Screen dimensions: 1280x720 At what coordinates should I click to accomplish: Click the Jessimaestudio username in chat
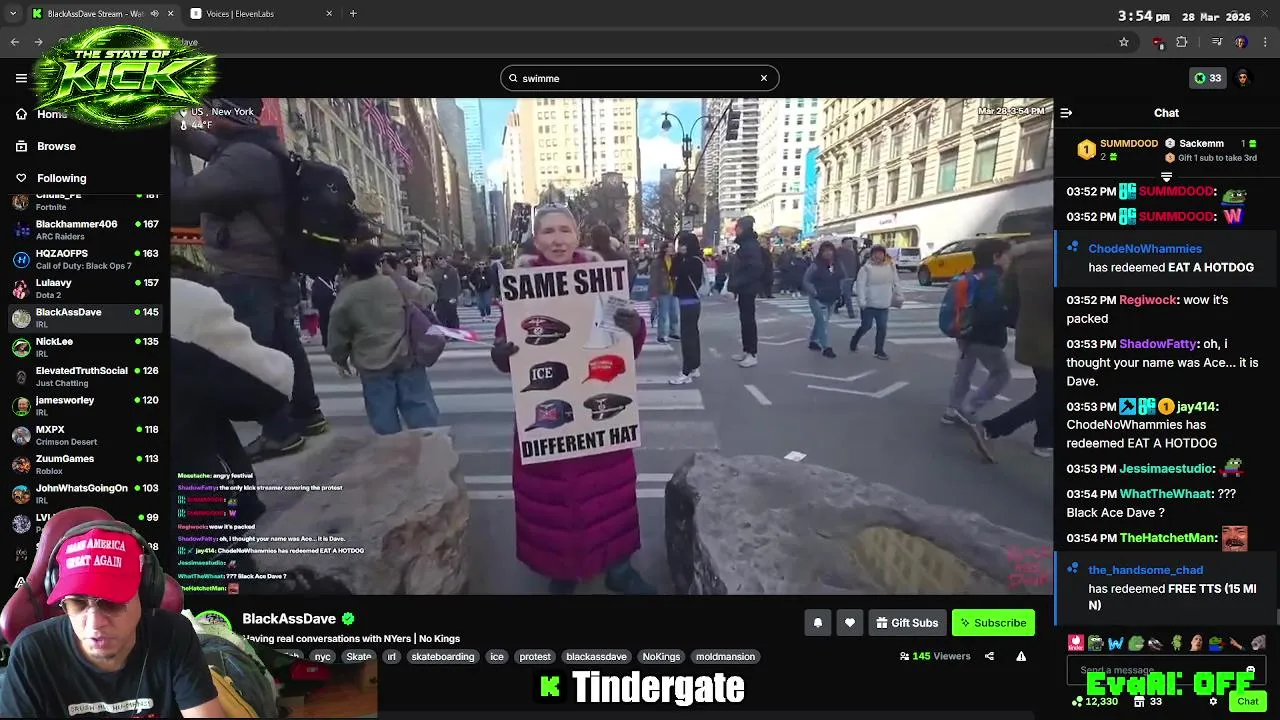point(1166,469)
